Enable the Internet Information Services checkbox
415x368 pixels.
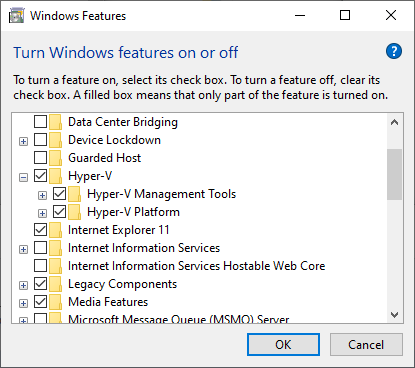pos(40,248)
